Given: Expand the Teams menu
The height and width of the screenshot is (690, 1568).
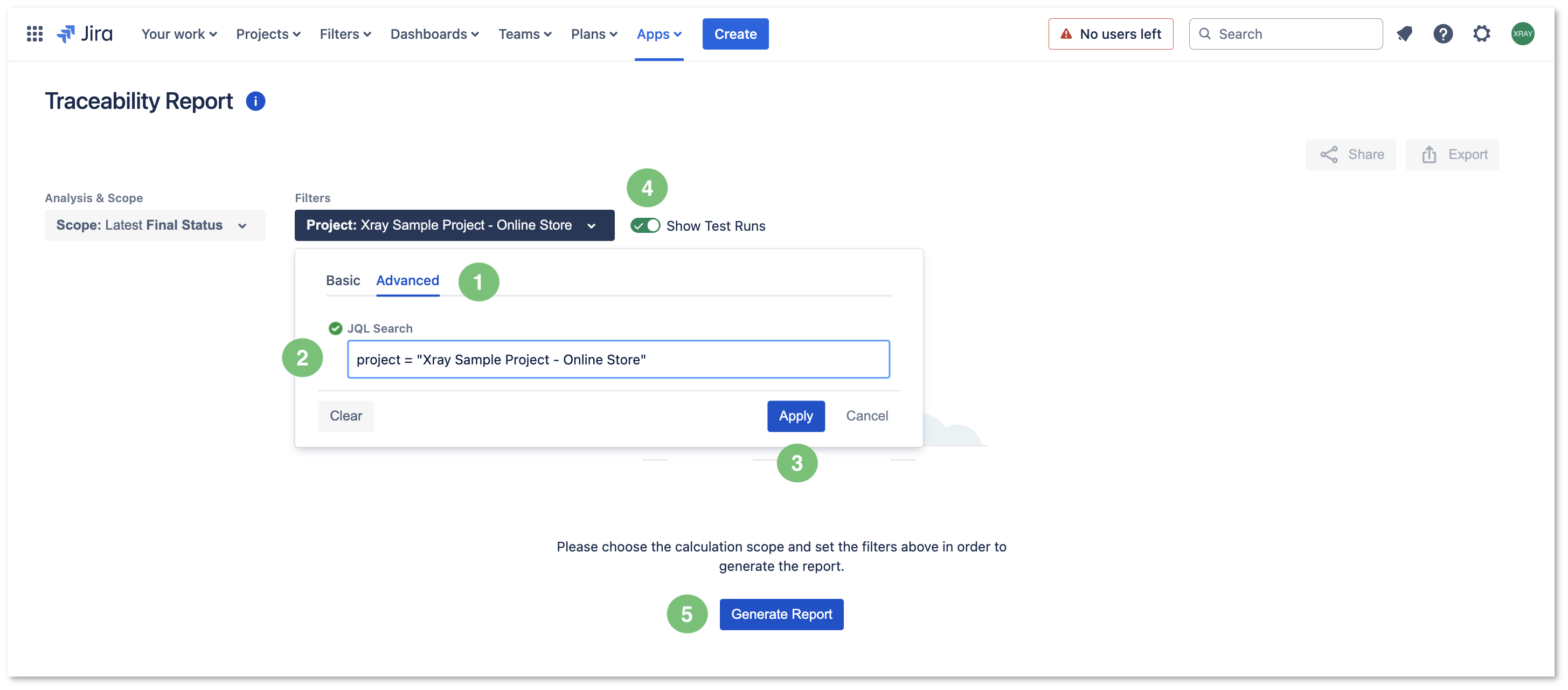Looking at the screenshot, I should click(x=525, y=34).
